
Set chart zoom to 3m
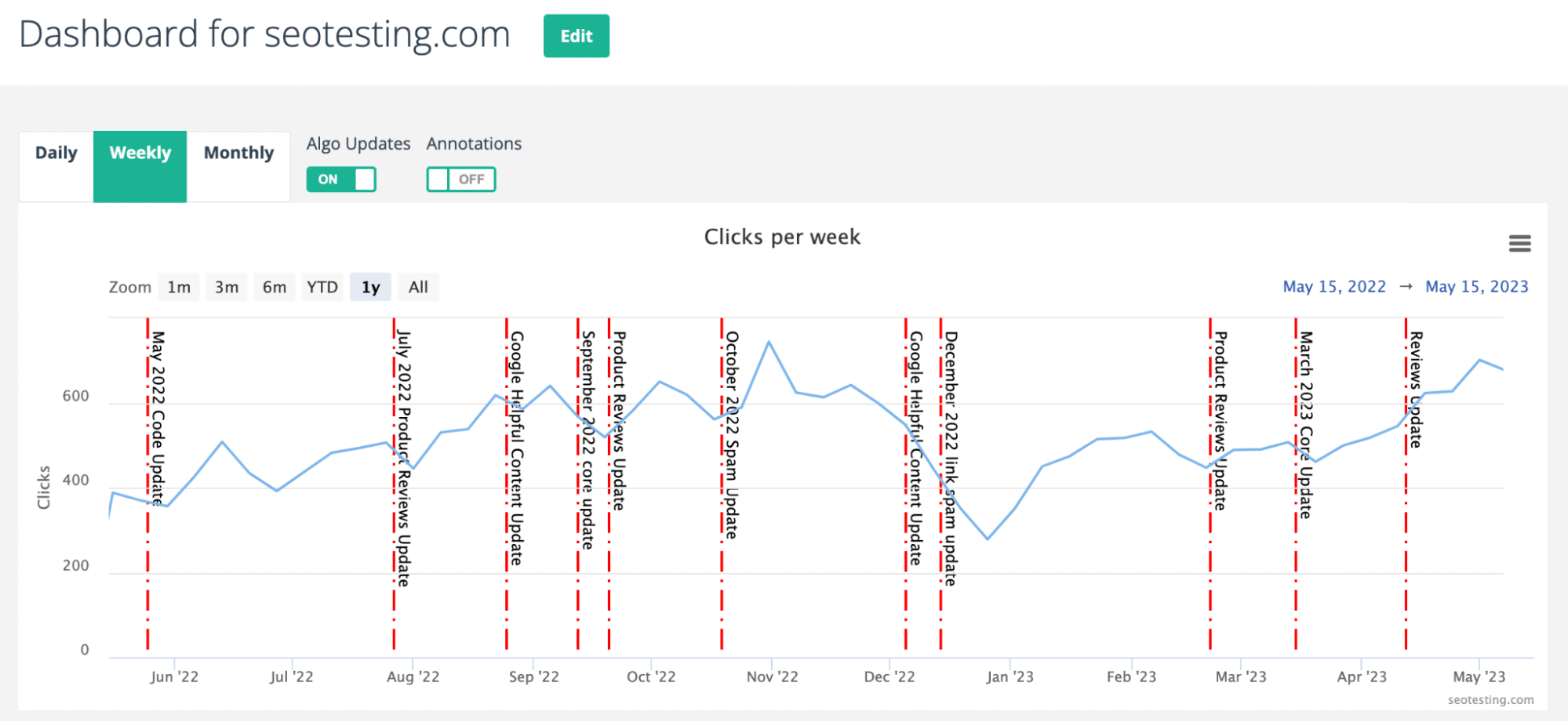(x=227, y=288)
